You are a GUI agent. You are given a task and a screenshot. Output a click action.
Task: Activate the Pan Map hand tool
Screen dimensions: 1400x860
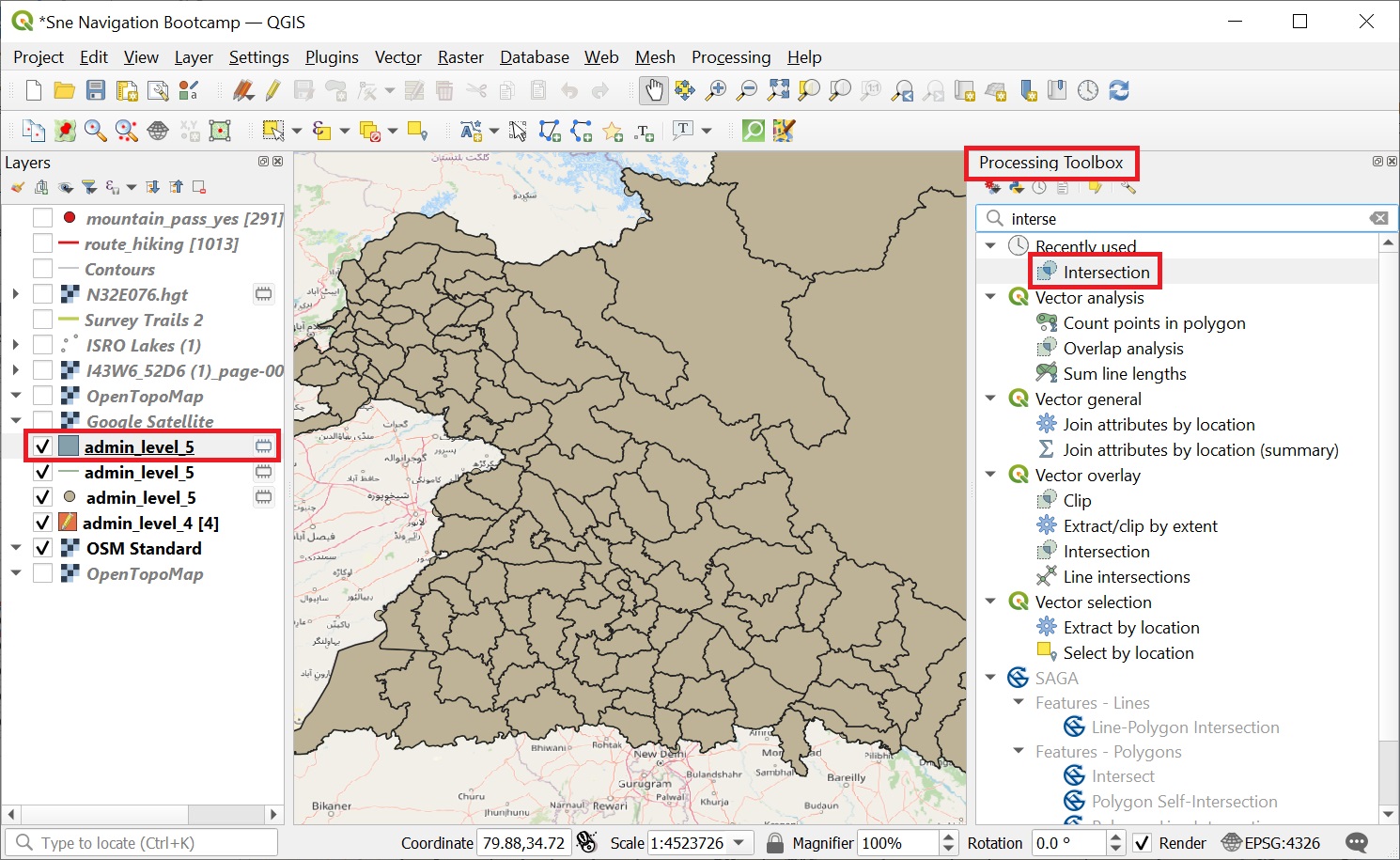click(x=653, y=90)
